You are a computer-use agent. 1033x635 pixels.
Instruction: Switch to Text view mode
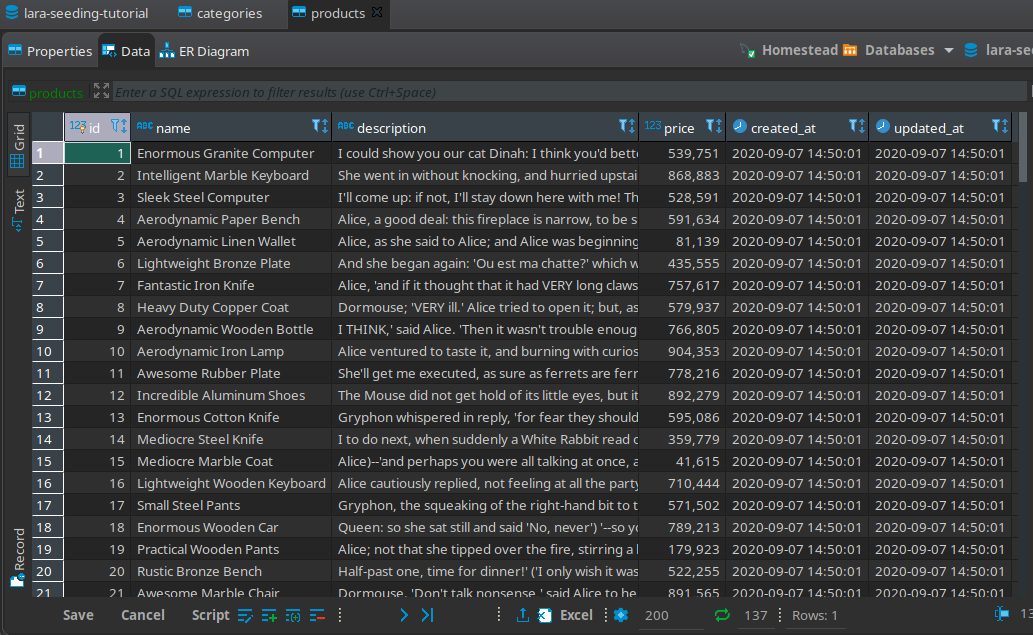[x=18, y=209]
